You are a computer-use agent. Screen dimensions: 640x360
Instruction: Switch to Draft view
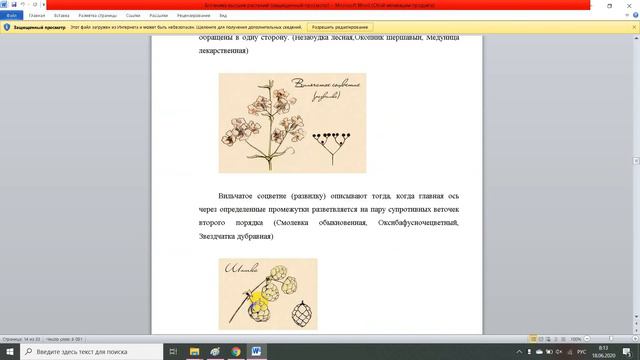(563, 339)
